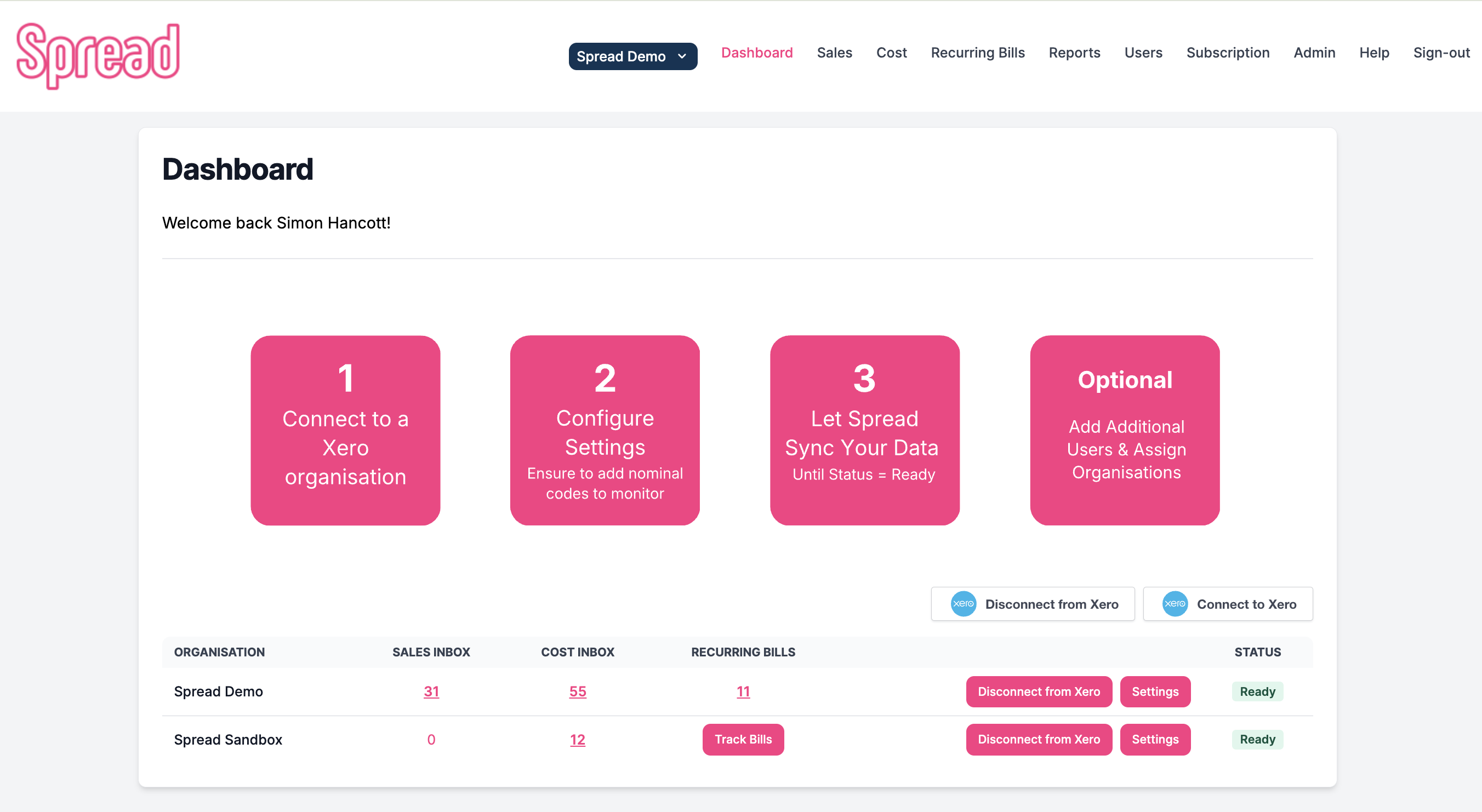View the 55 items in Cost Inbox
The image size is (1482, 812).
(x=578, y=692)
